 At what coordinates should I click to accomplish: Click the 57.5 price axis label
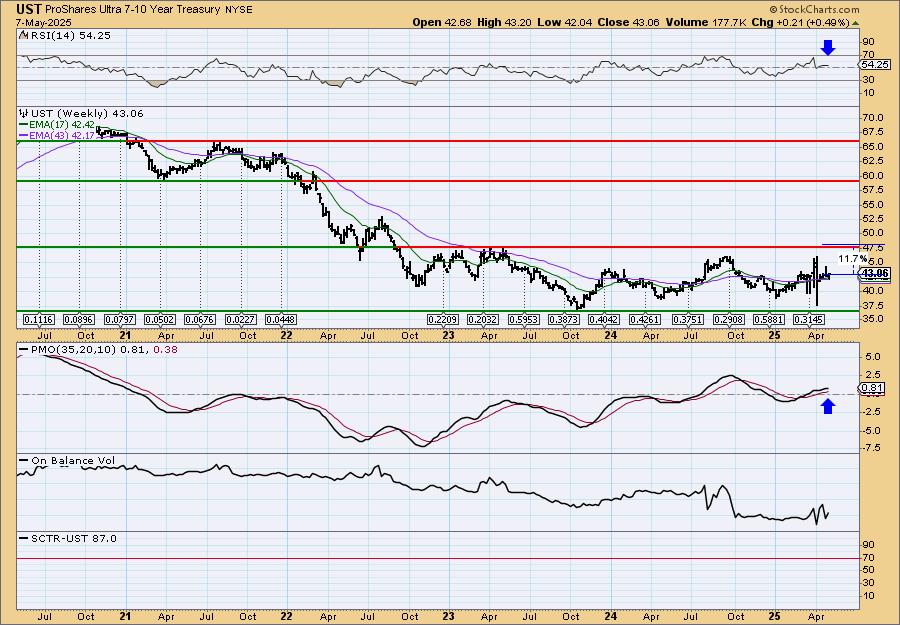pyautogui.click(x=873, y=190)
